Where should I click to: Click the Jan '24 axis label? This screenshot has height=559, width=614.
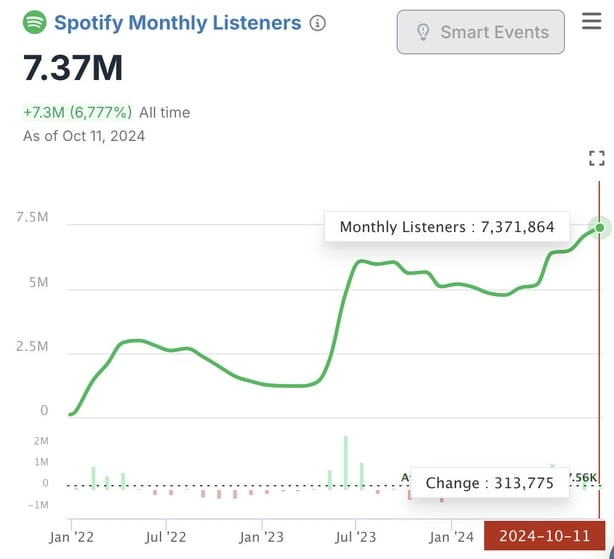click(451, 537)
